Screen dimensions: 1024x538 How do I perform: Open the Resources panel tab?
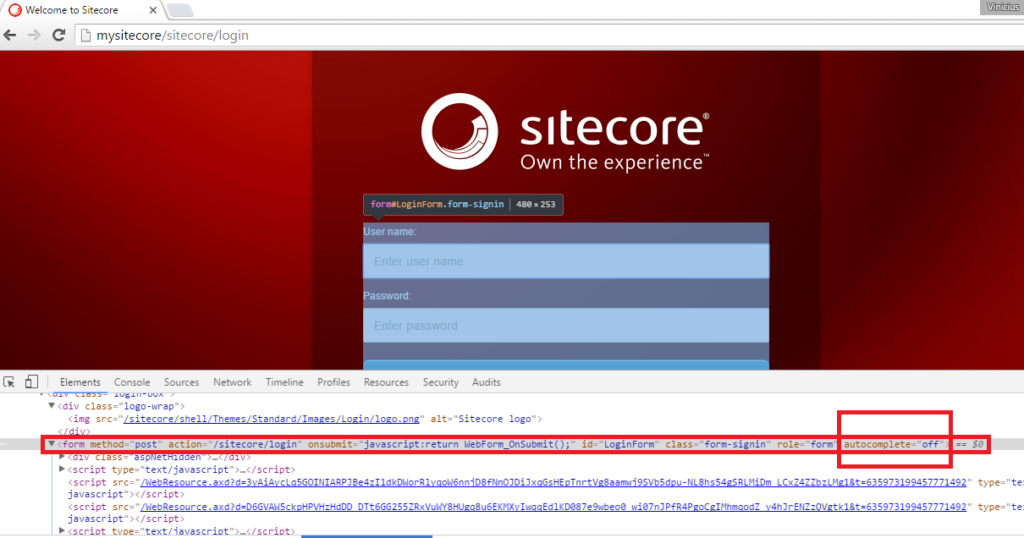click(x=386, y=383)
